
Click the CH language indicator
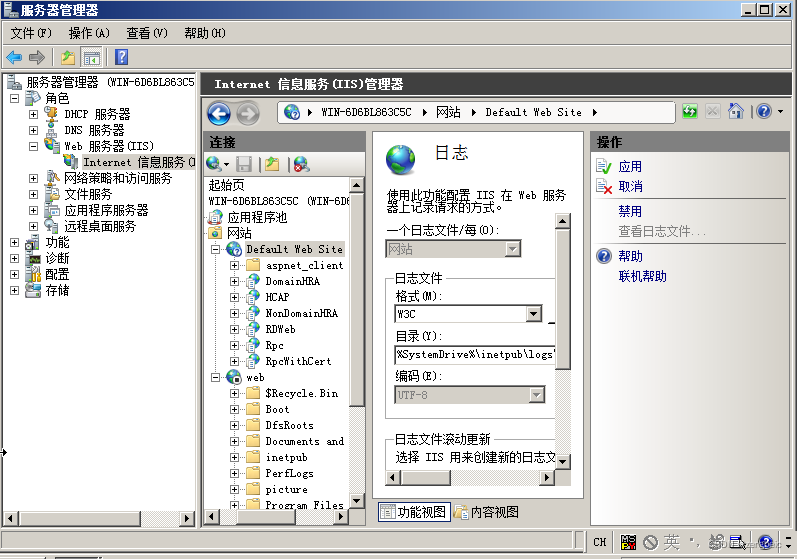point(599,542)
